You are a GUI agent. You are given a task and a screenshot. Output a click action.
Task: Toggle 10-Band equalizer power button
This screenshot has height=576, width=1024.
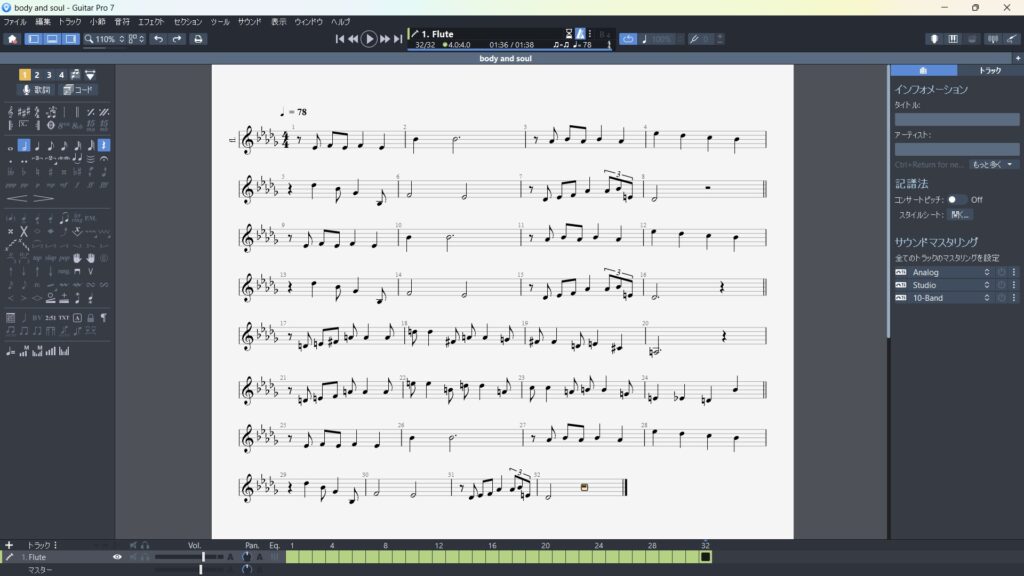click(x=1001, y=298)
